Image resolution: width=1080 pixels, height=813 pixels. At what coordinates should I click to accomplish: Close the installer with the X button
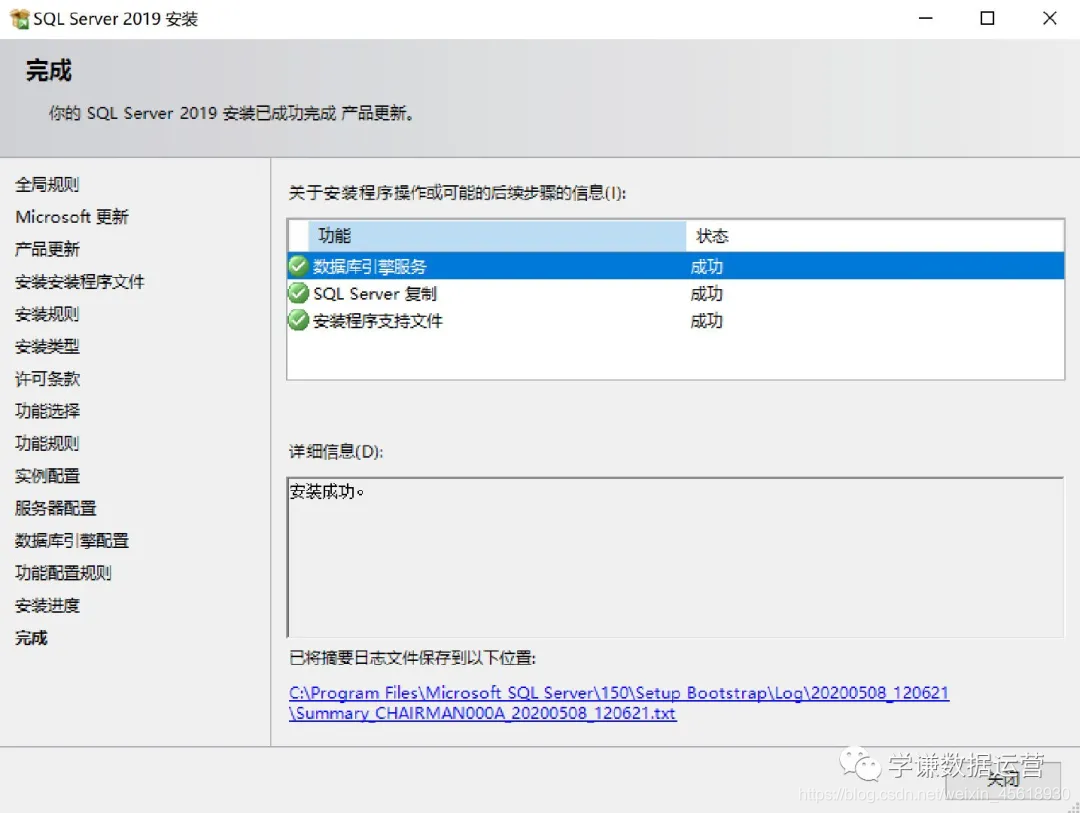pyautogui.click(x=1049, y=19)
